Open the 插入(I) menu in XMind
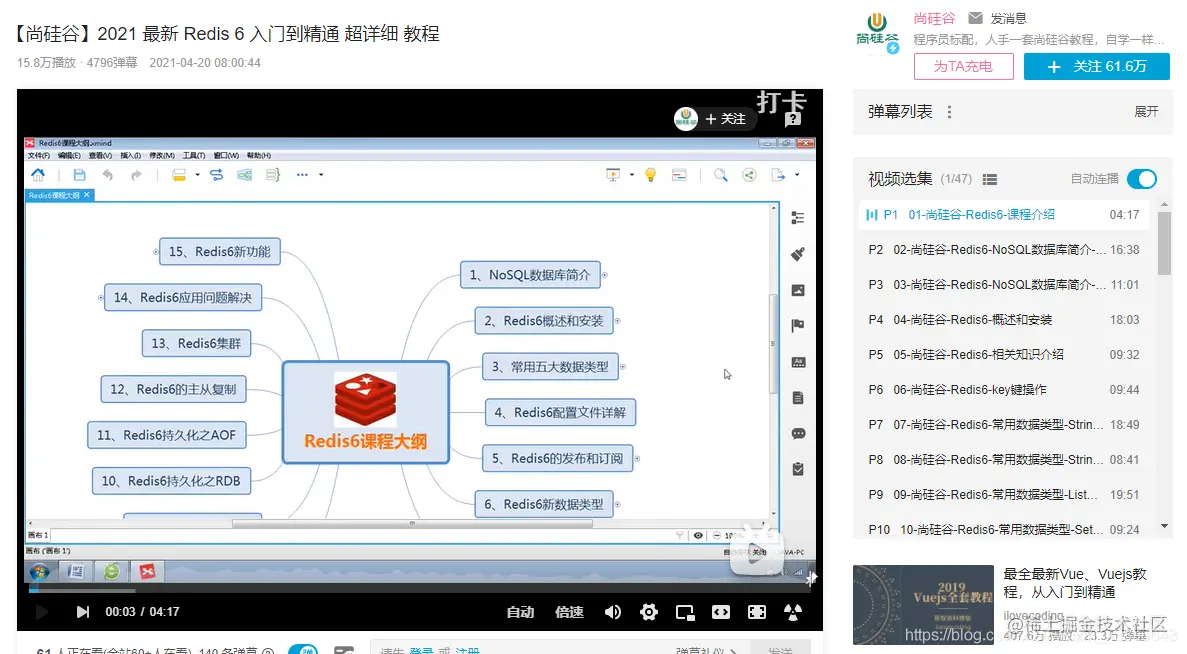 click(130, 155)
